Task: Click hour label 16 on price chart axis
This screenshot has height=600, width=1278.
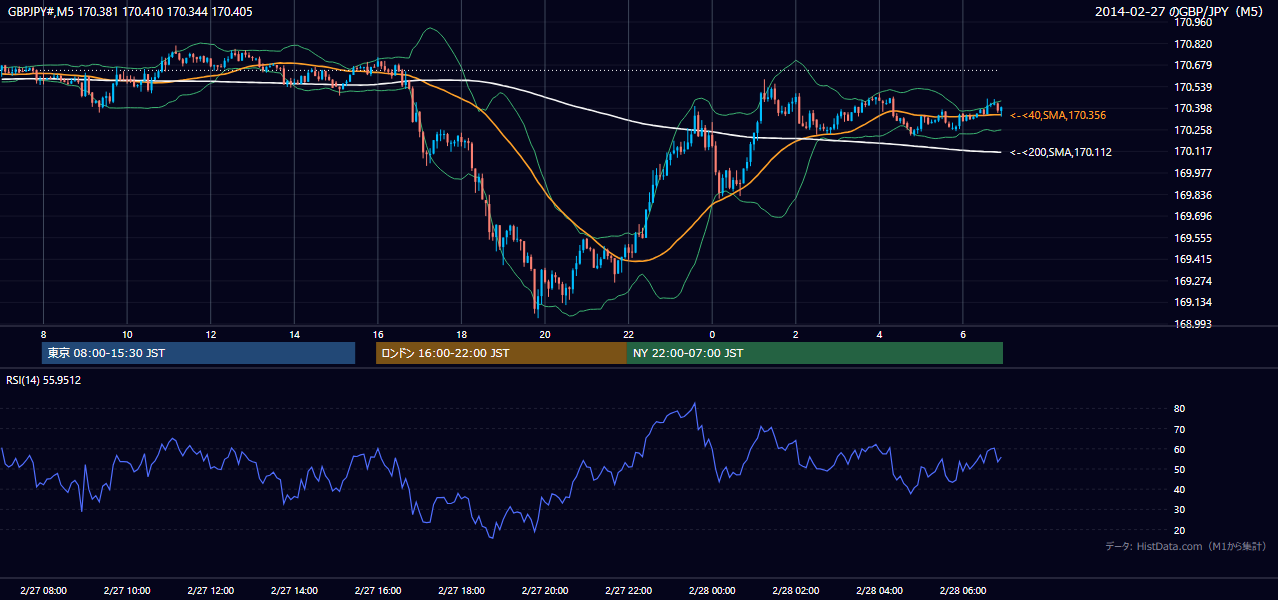Action: pyautogui.click(x=377, y=334)
